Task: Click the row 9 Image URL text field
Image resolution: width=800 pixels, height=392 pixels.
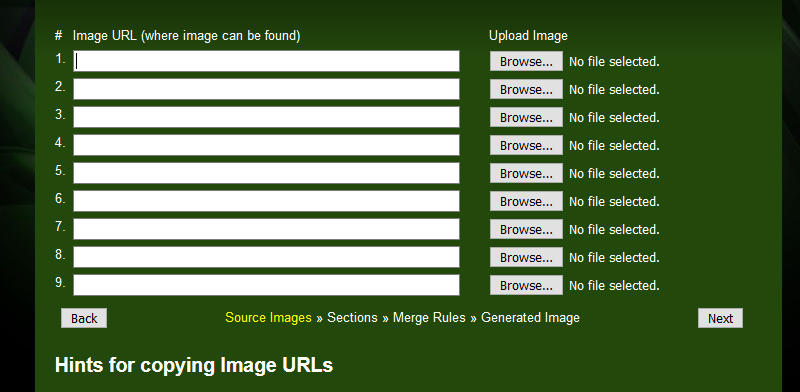Action: (x=266, y=286)
